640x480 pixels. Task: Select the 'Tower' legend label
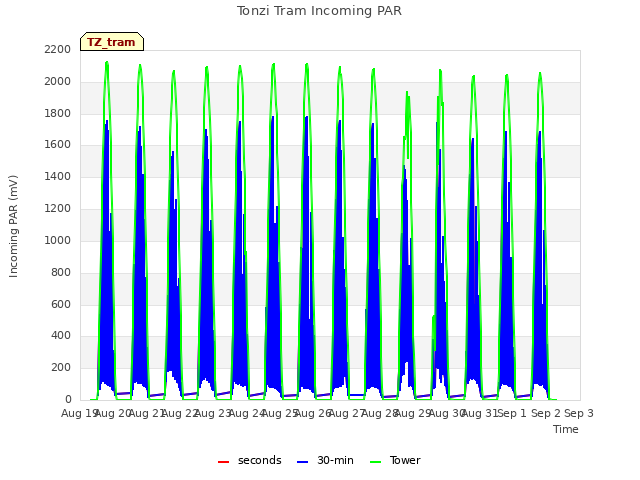[405, 460]
